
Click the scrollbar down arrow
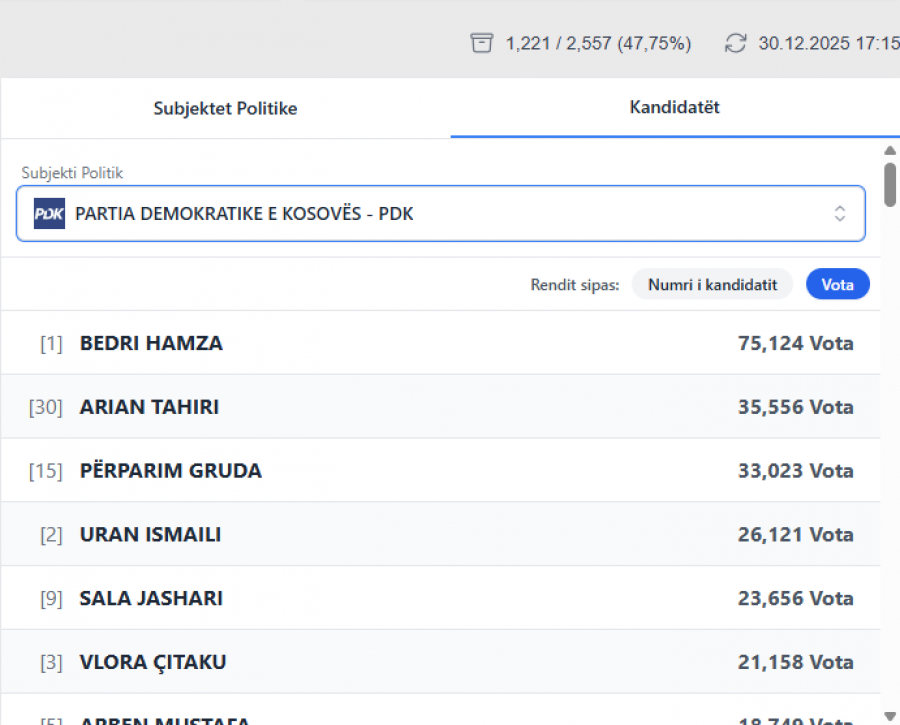[x=890, y=716]
